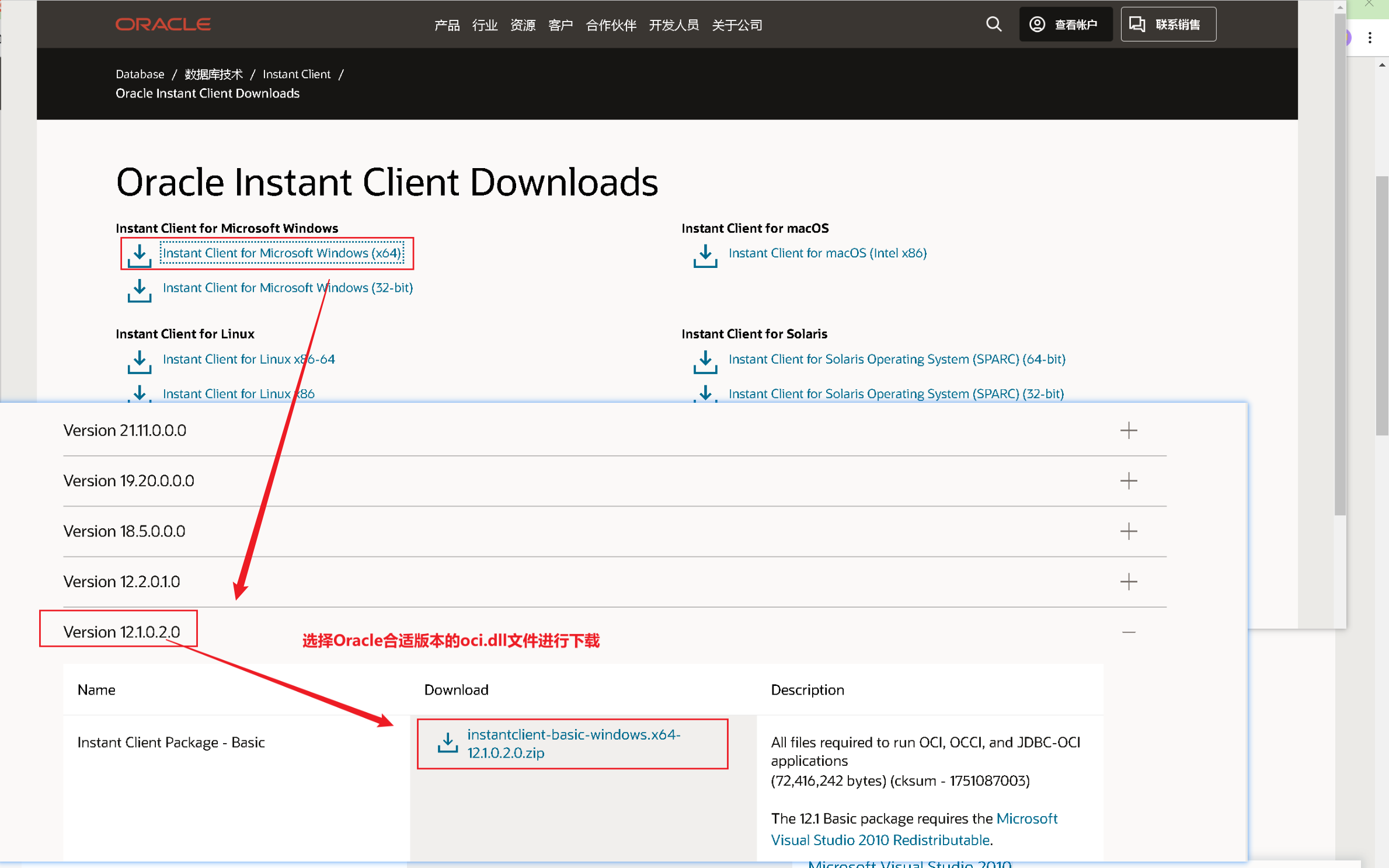The image size is (1389, 868).
Task: Open the search magnifier icon
Action: [994, 25]
